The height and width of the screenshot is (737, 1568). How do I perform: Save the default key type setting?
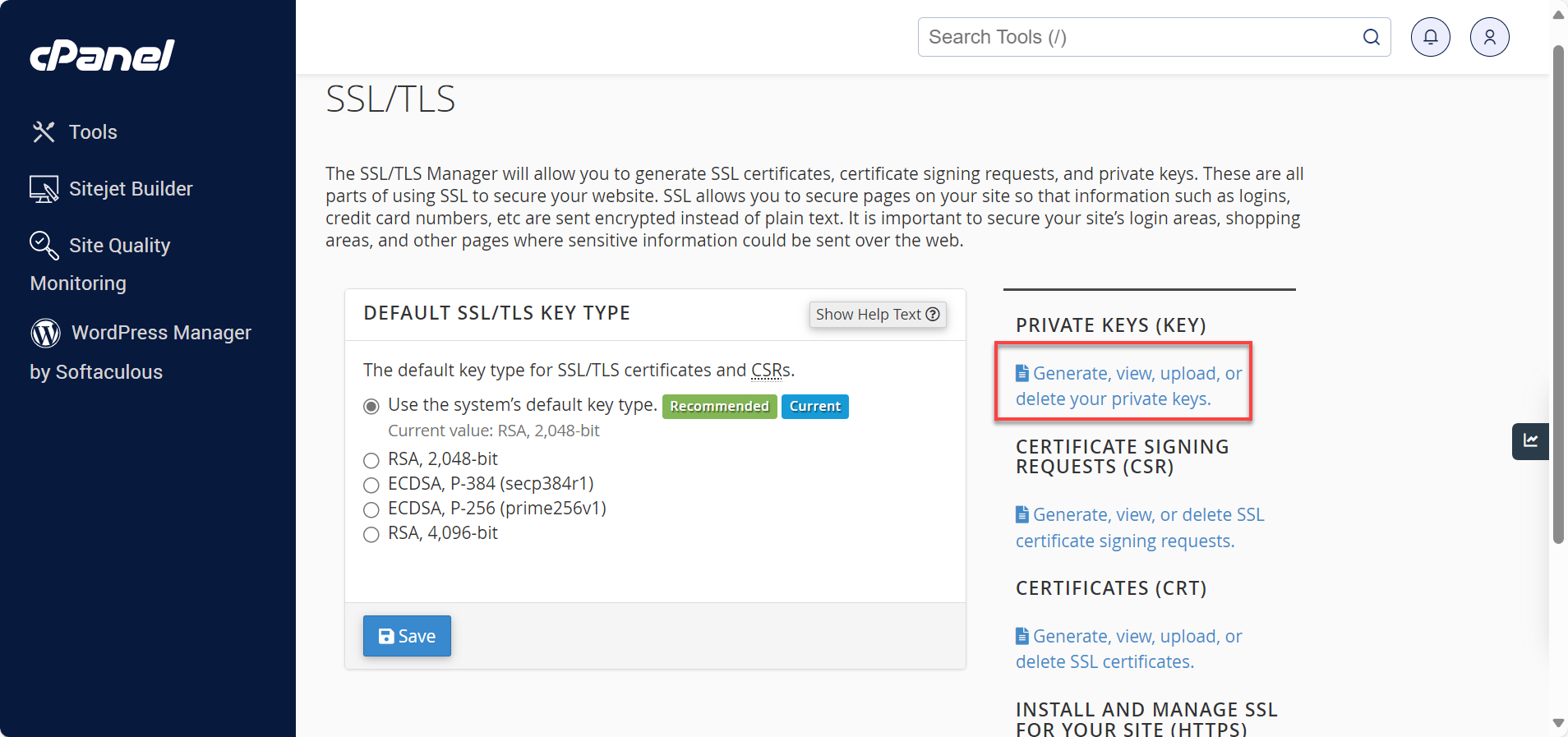pyautogui.click(x=407, y=636)
